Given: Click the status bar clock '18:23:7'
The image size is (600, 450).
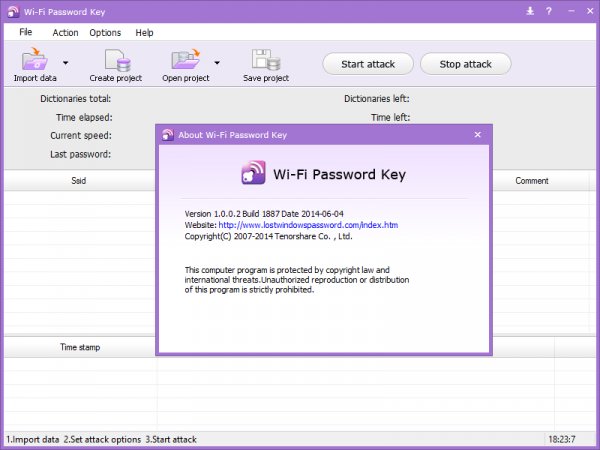Looking at the screenshot, I should point(562,439).
